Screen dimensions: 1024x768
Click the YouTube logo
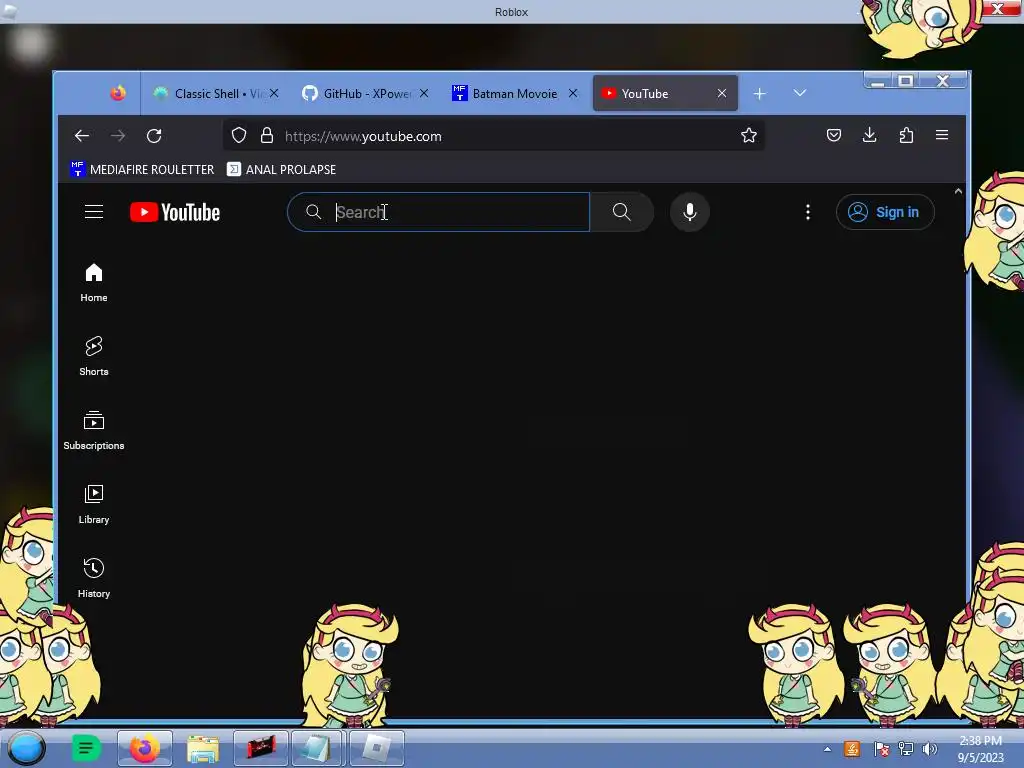(x=175, y=212)
